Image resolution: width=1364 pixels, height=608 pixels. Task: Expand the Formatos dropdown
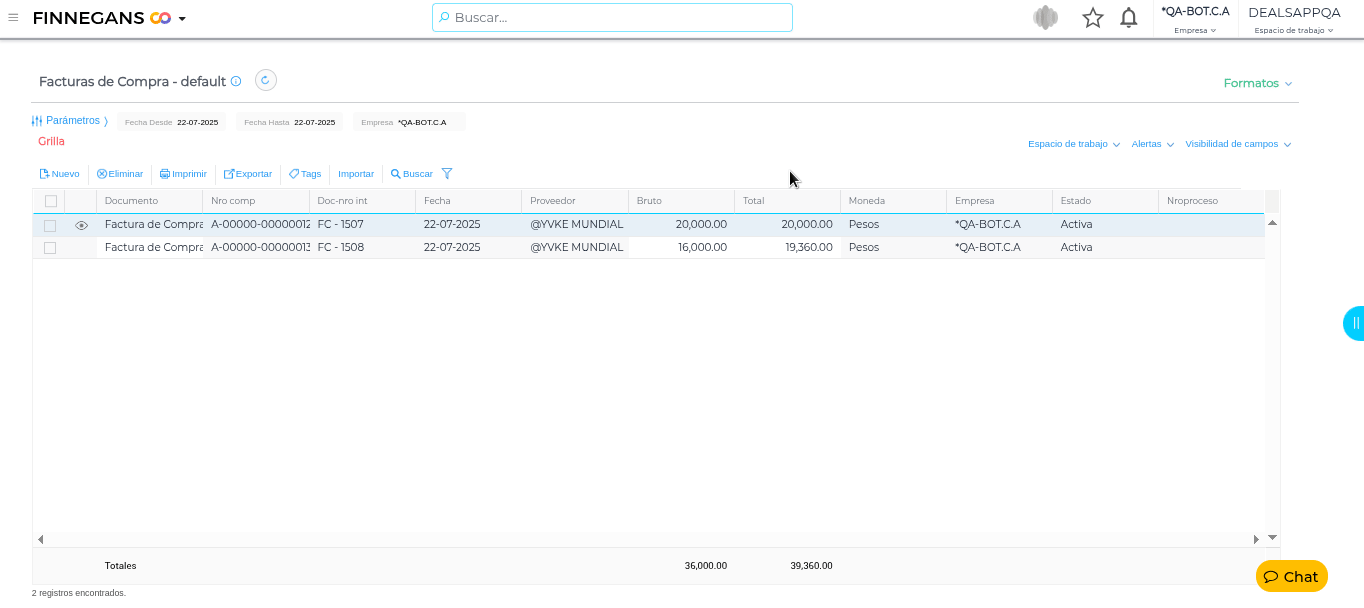(x=1257, y=83)
